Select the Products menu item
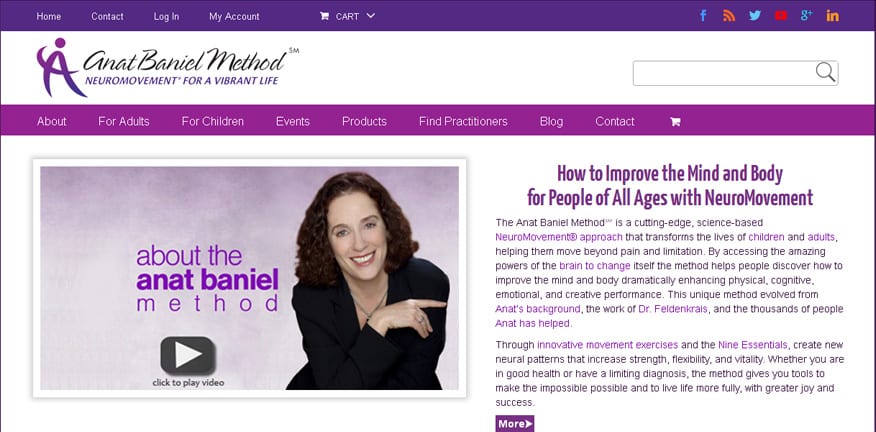Viewport: 876px width, 432px height. [364, 121]
